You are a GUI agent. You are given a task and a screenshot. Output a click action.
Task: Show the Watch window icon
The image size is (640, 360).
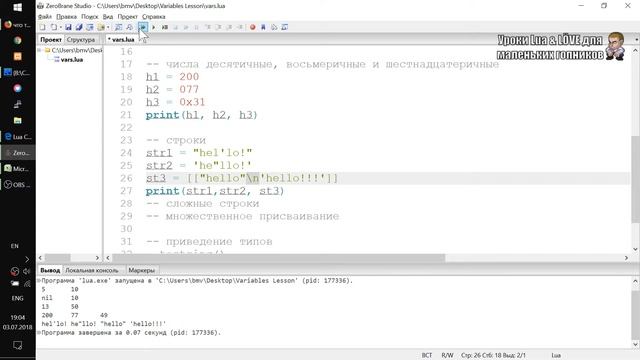(285, 27)
